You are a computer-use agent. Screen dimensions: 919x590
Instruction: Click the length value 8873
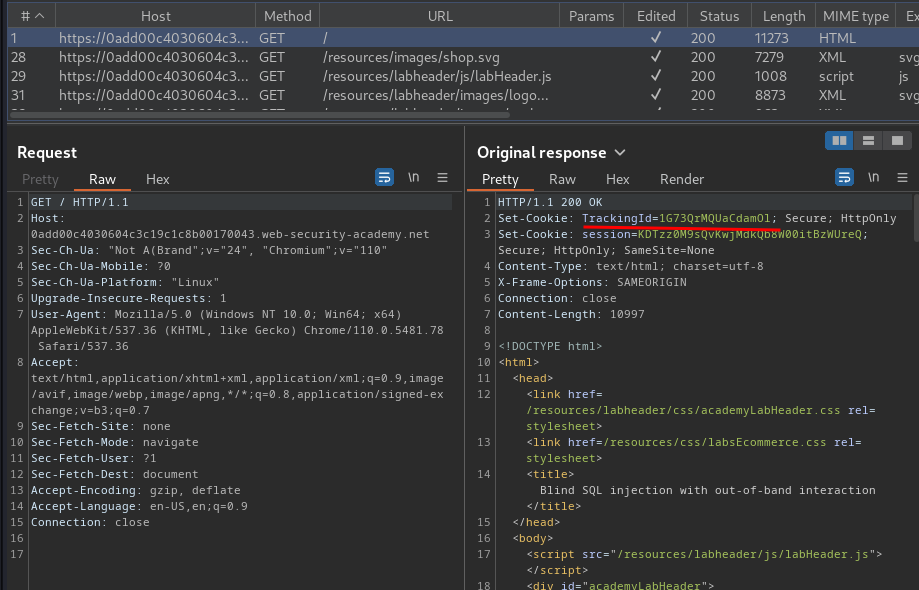[770, 95]
